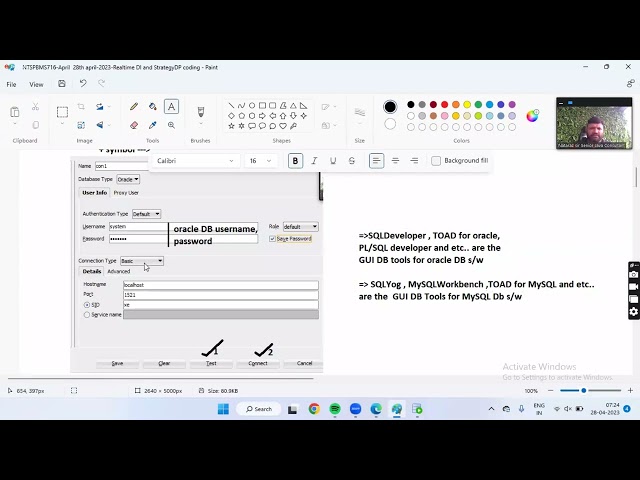
Task: Toggle Bold text formatting
Action: 295,161
